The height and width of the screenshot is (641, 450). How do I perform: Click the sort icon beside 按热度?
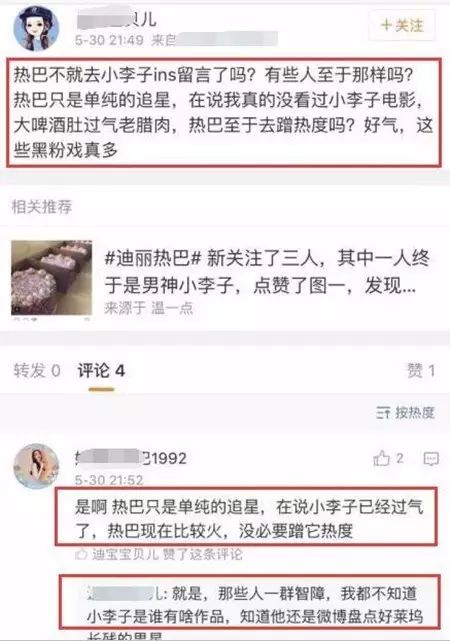point(383,413)
